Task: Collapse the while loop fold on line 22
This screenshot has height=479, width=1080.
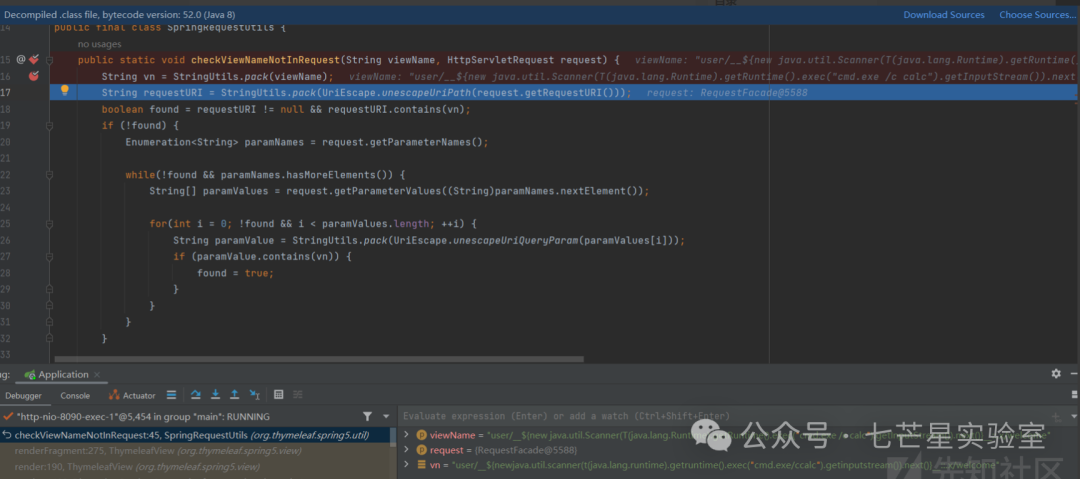Action: click(50, 175)
